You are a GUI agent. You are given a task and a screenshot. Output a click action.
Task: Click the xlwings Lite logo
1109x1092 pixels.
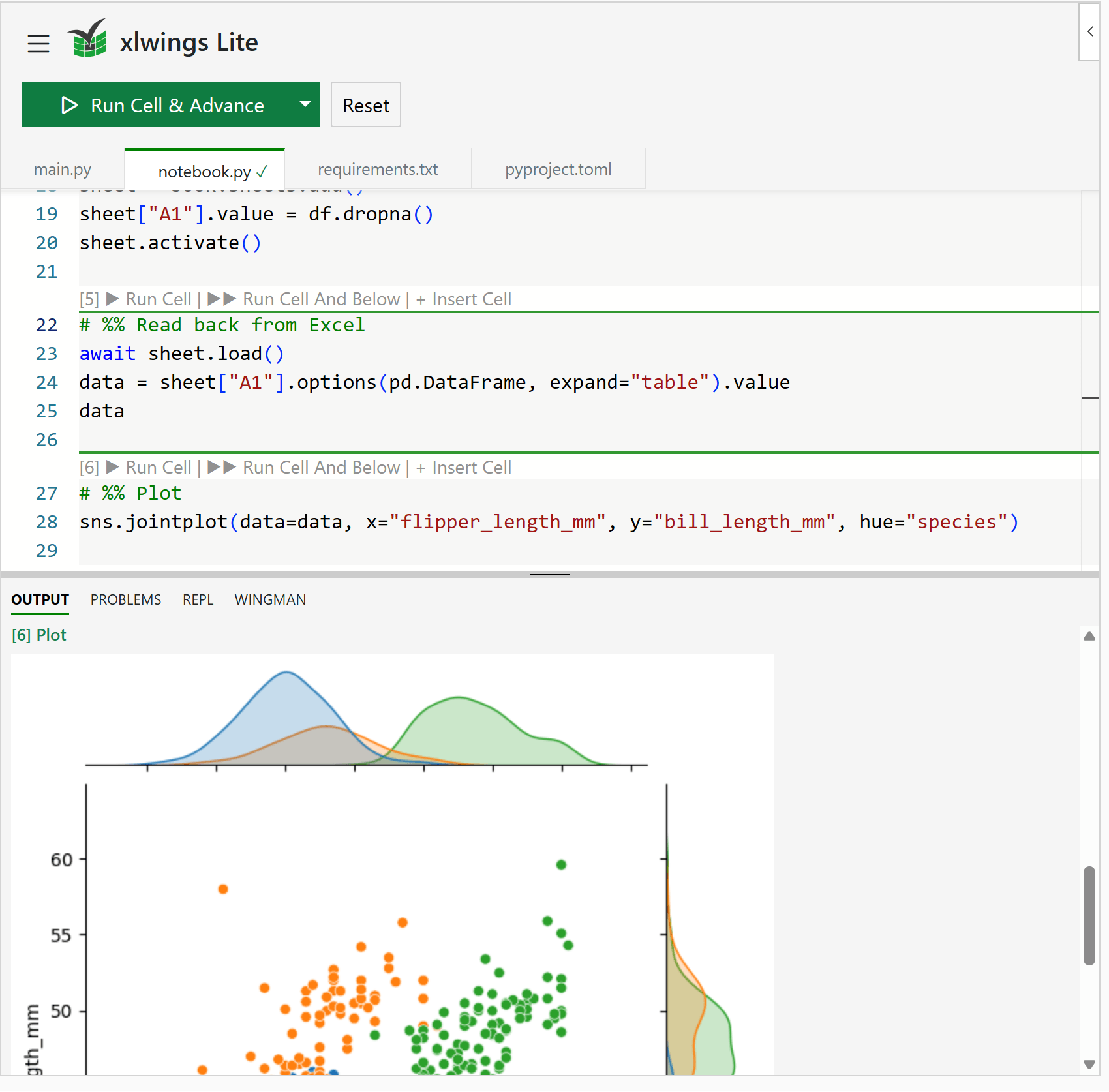pos(87,40)
